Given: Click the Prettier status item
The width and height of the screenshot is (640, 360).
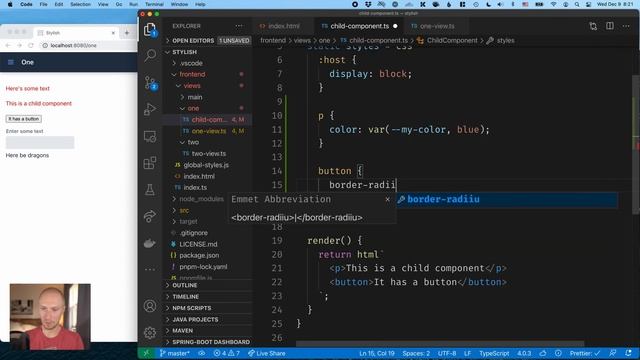Looking at the screenshot, I should [x=584, y=353].
